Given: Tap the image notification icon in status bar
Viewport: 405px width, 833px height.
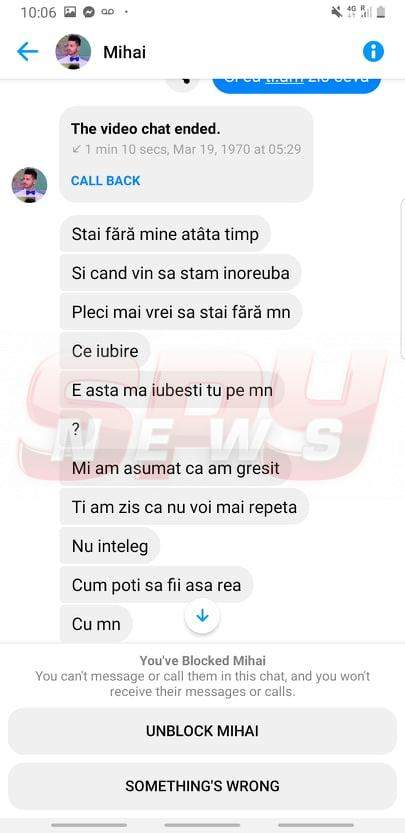Looking at the screenshot, I should (70, 12).
